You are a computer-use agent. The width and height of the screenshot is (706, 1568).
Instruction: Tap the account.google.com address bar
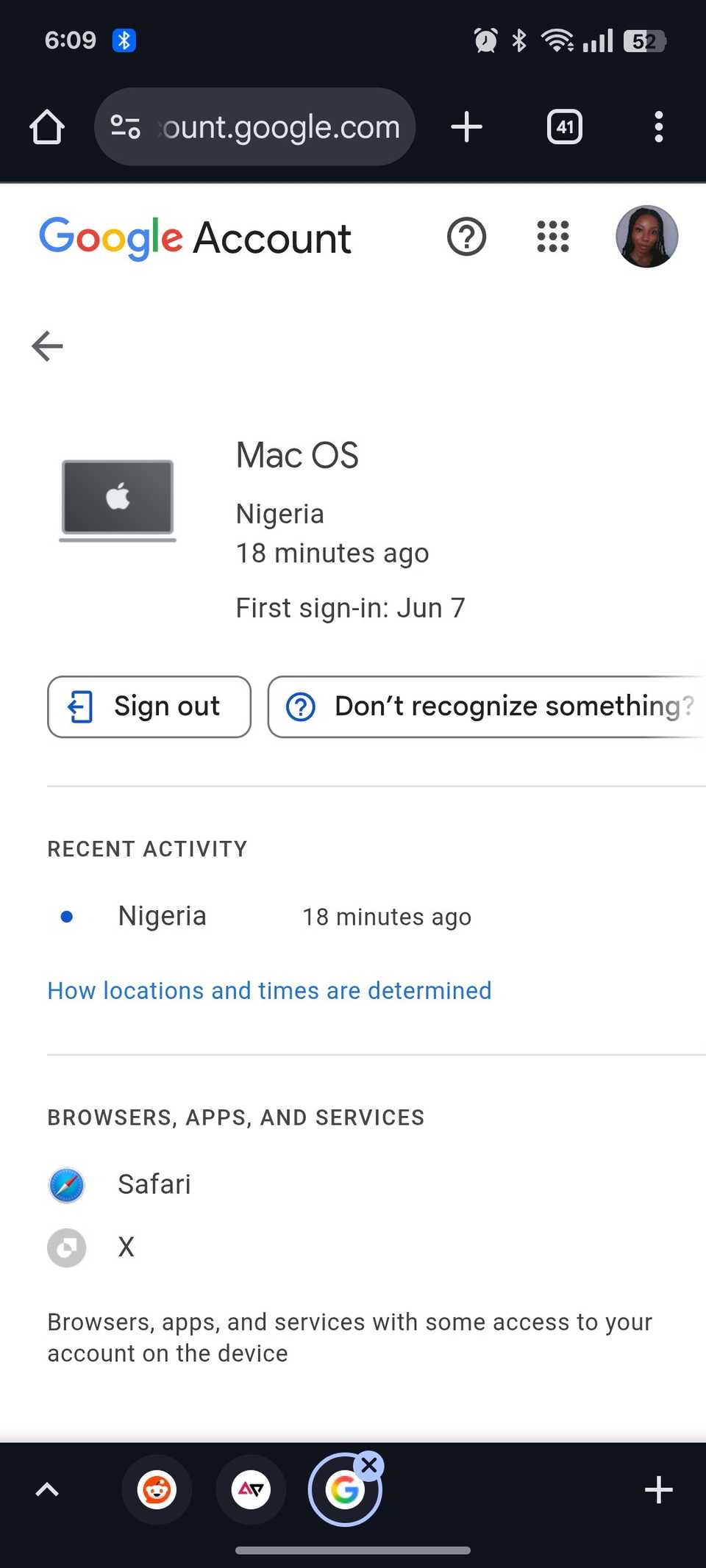click(x=255, y=127)
